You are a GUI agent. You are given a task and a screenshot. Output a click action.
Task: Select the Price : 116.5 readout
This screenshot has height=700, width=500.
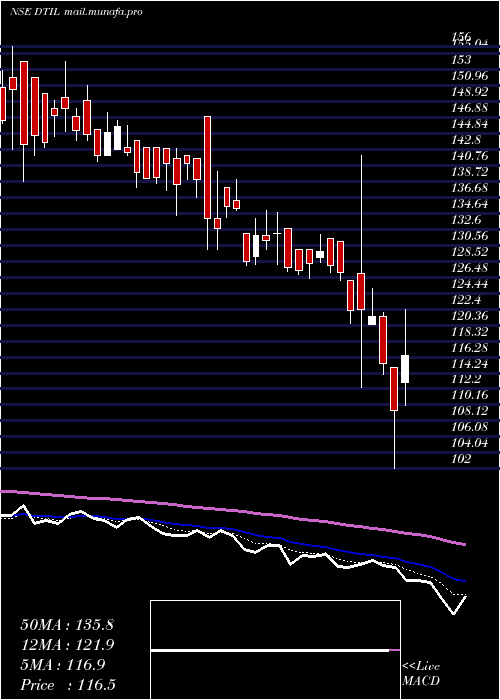68,685
